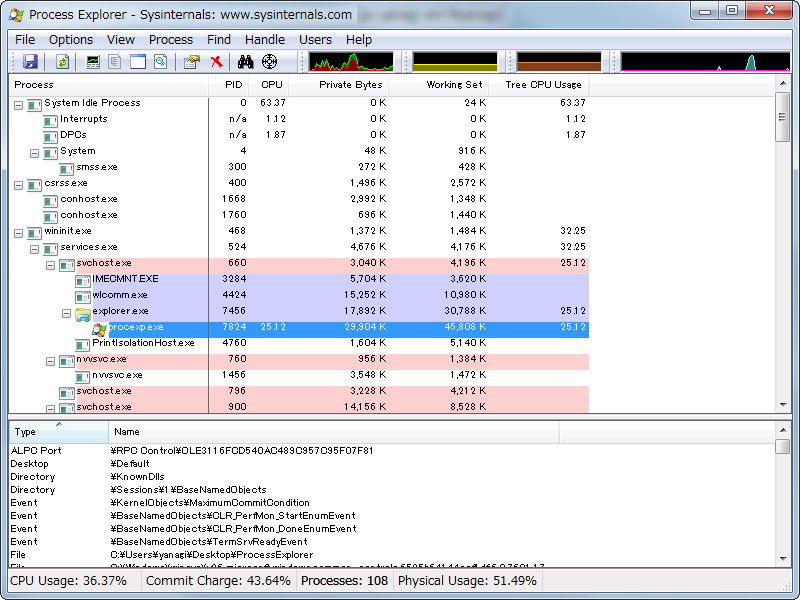Collapse the wininit.exe process tree branch
The height and width of the screenshot is (600, 800).
click(x=19, y=230)
